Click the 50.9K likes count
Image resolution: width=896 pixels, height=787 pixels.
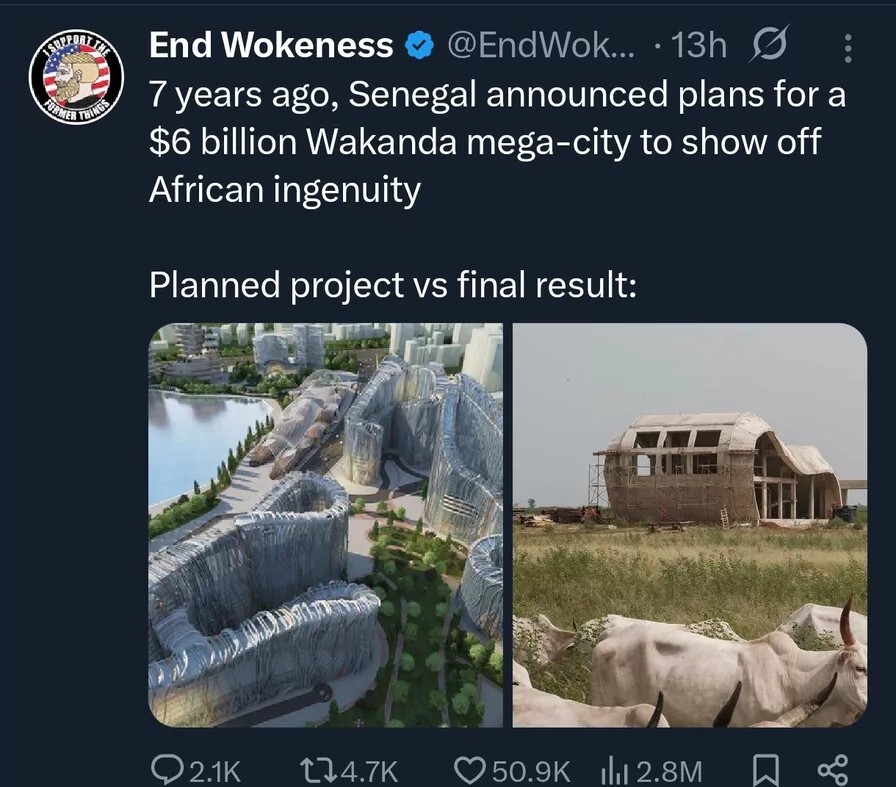[x=531, y=772]
